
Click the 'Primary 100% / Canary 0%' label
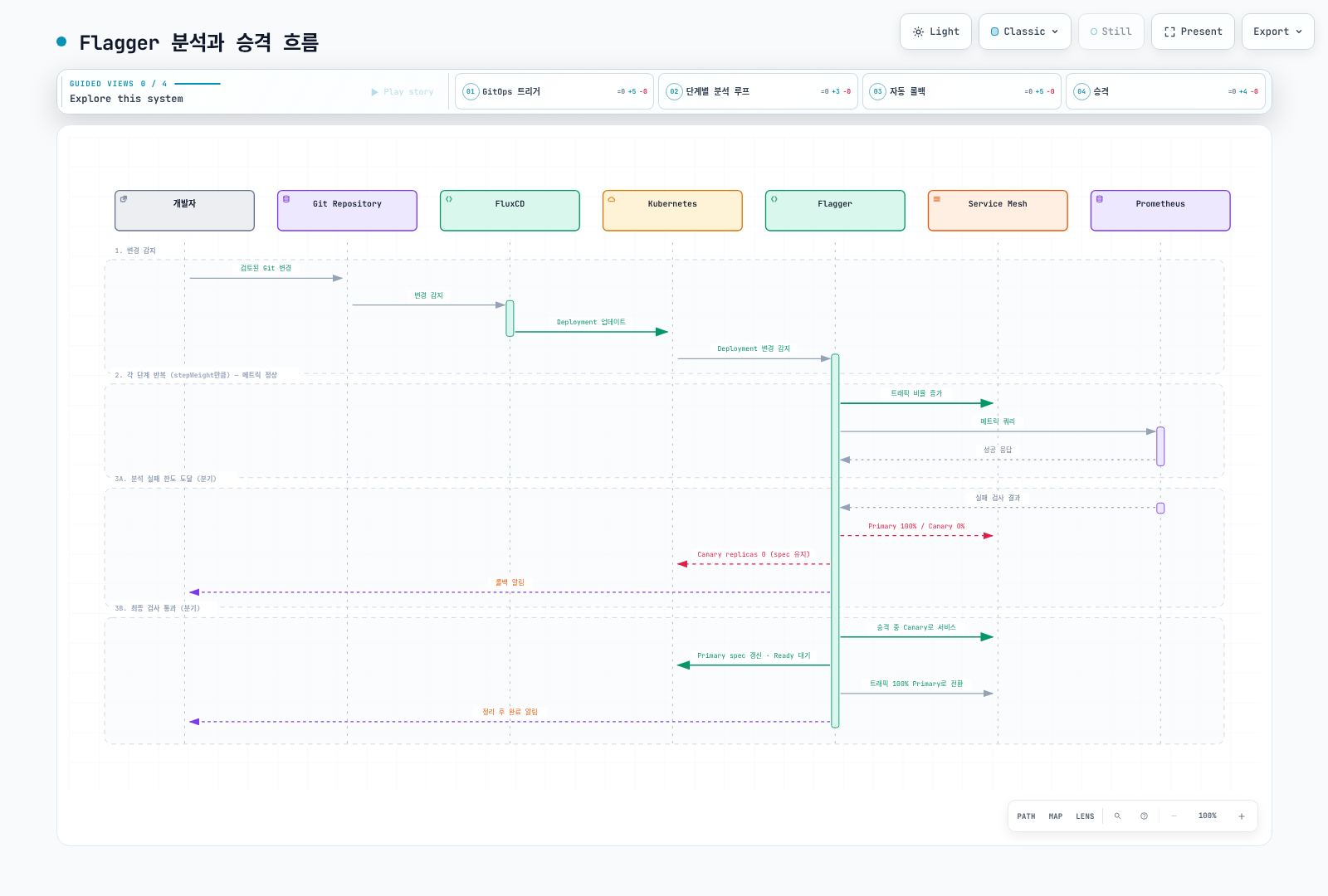pyautogui.click(x=916, y=526)
